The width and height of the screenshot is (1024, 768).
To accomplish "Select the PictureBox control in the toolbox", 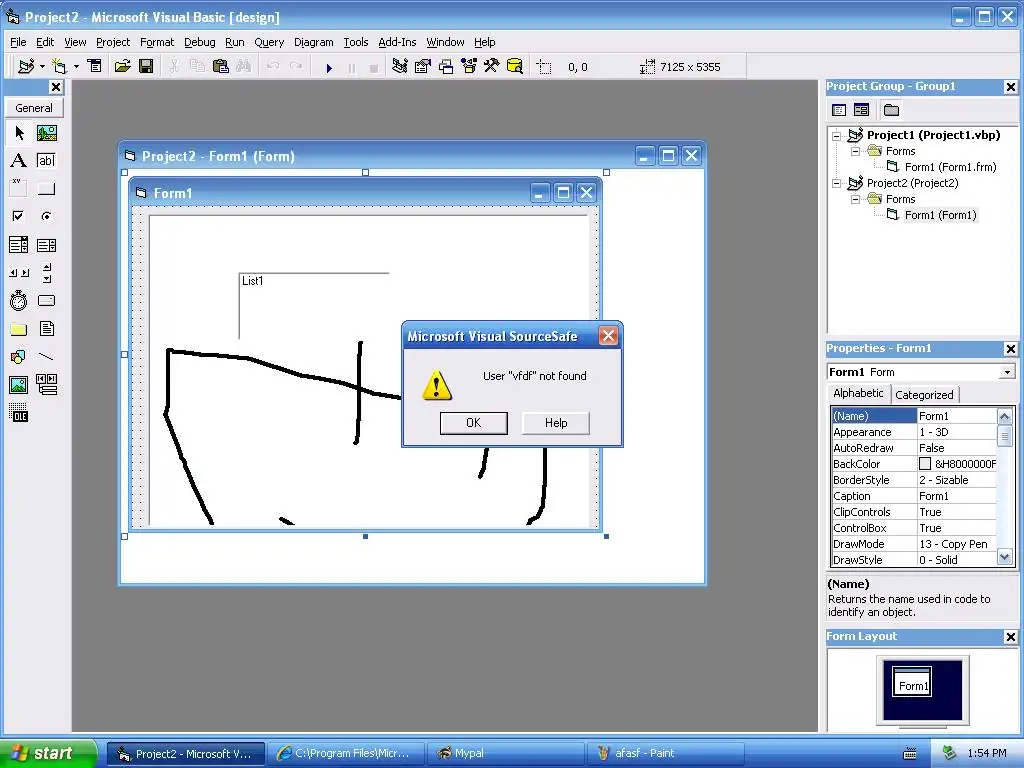I will (x=46, y=133).
